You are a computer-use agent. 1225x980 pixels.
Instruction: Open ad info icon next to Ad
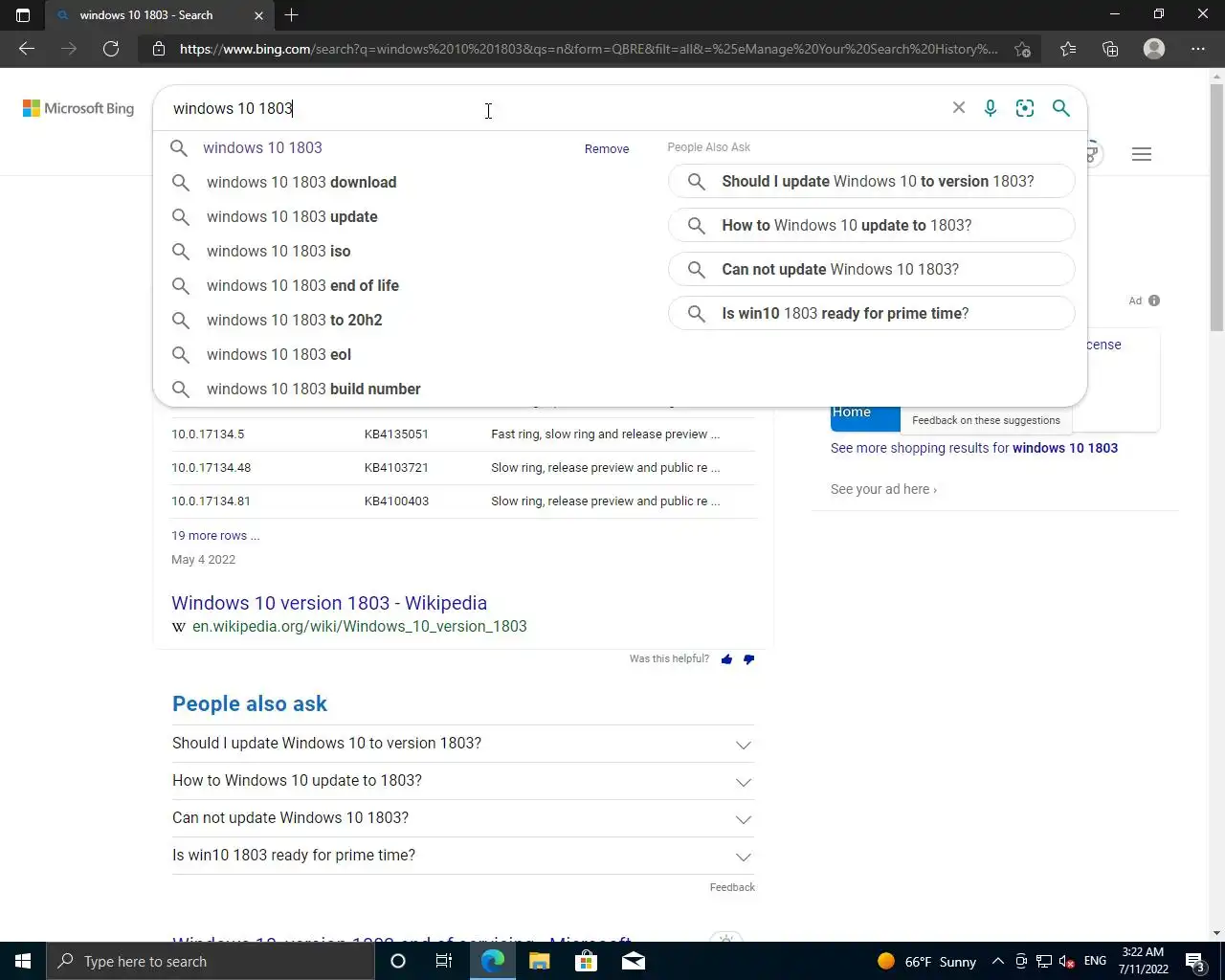pos(1154,301)
